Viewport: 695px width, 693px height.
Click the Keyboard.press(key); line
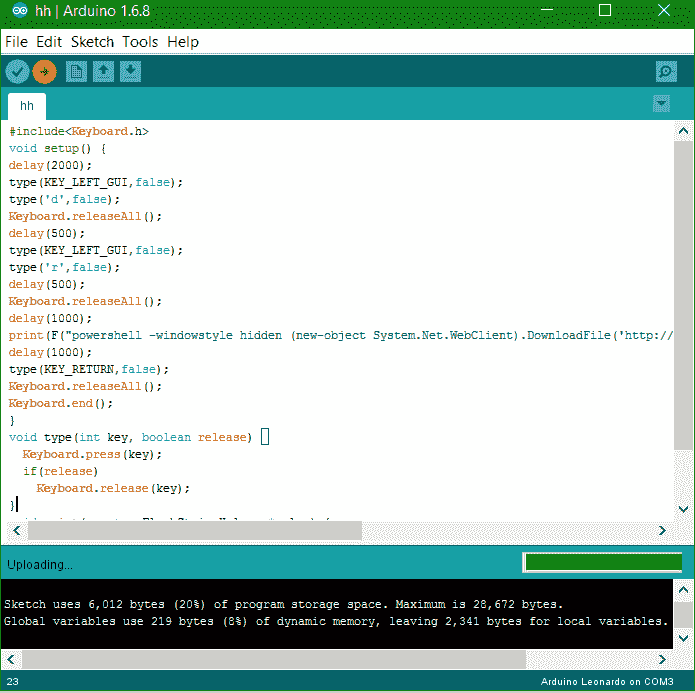click(92, 454)
